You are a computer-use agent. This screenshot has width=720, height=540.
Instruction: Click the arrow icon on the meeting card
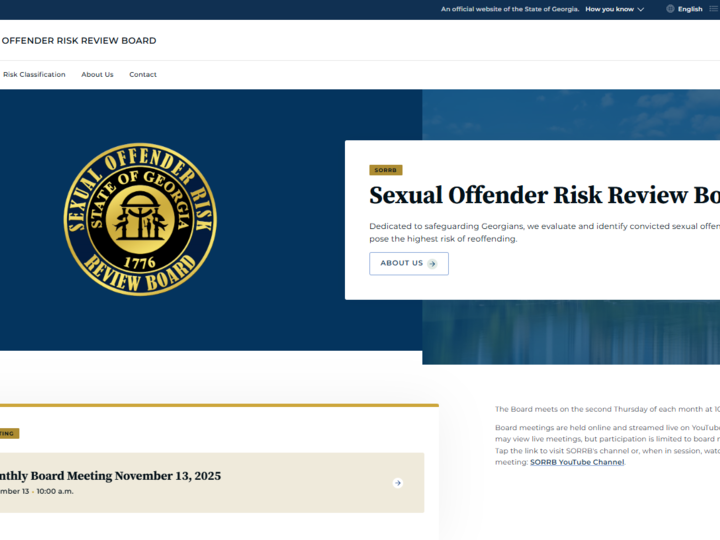pos(398,483)
